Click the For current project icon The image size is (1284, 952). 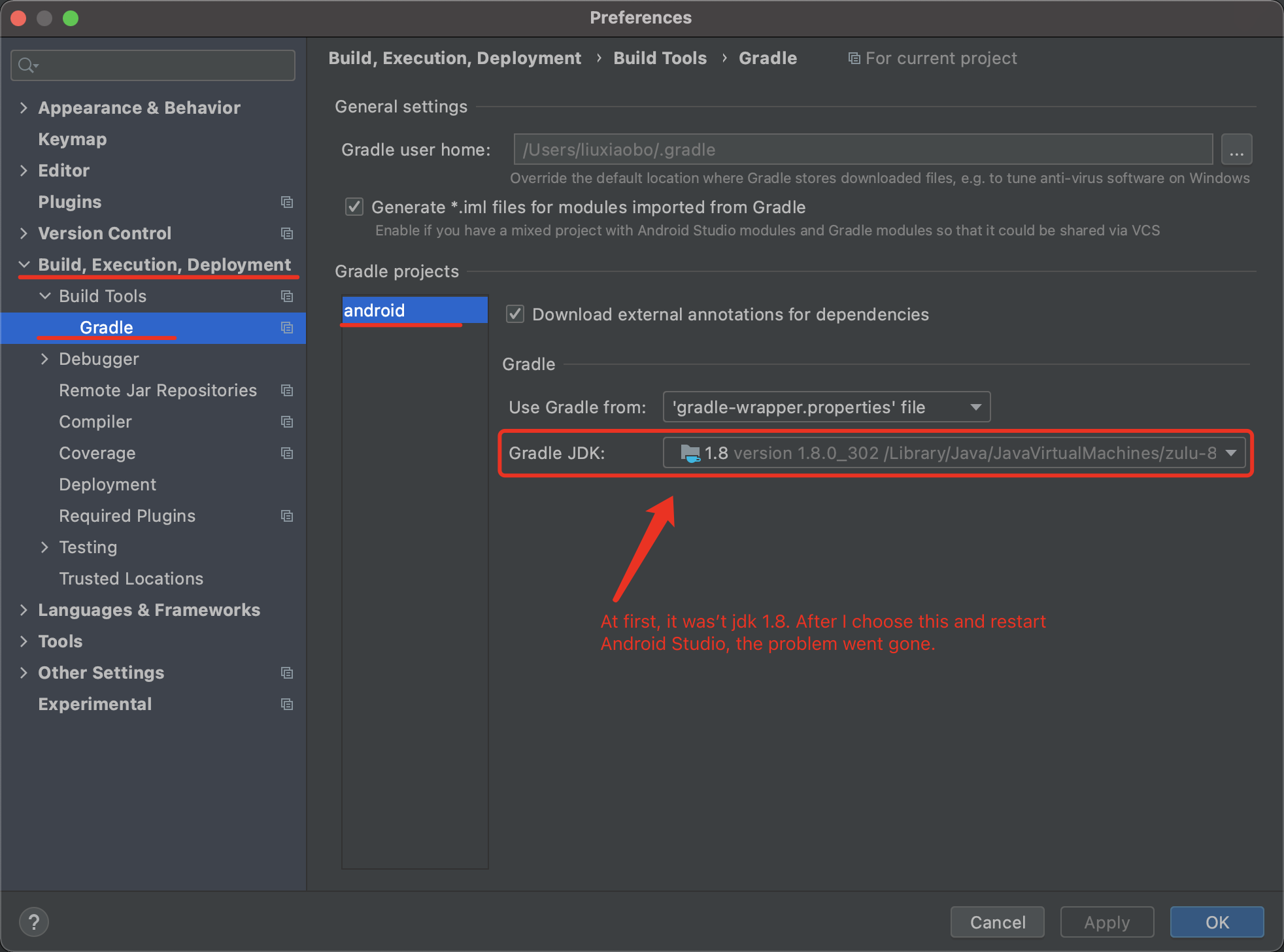click(854, 58)
